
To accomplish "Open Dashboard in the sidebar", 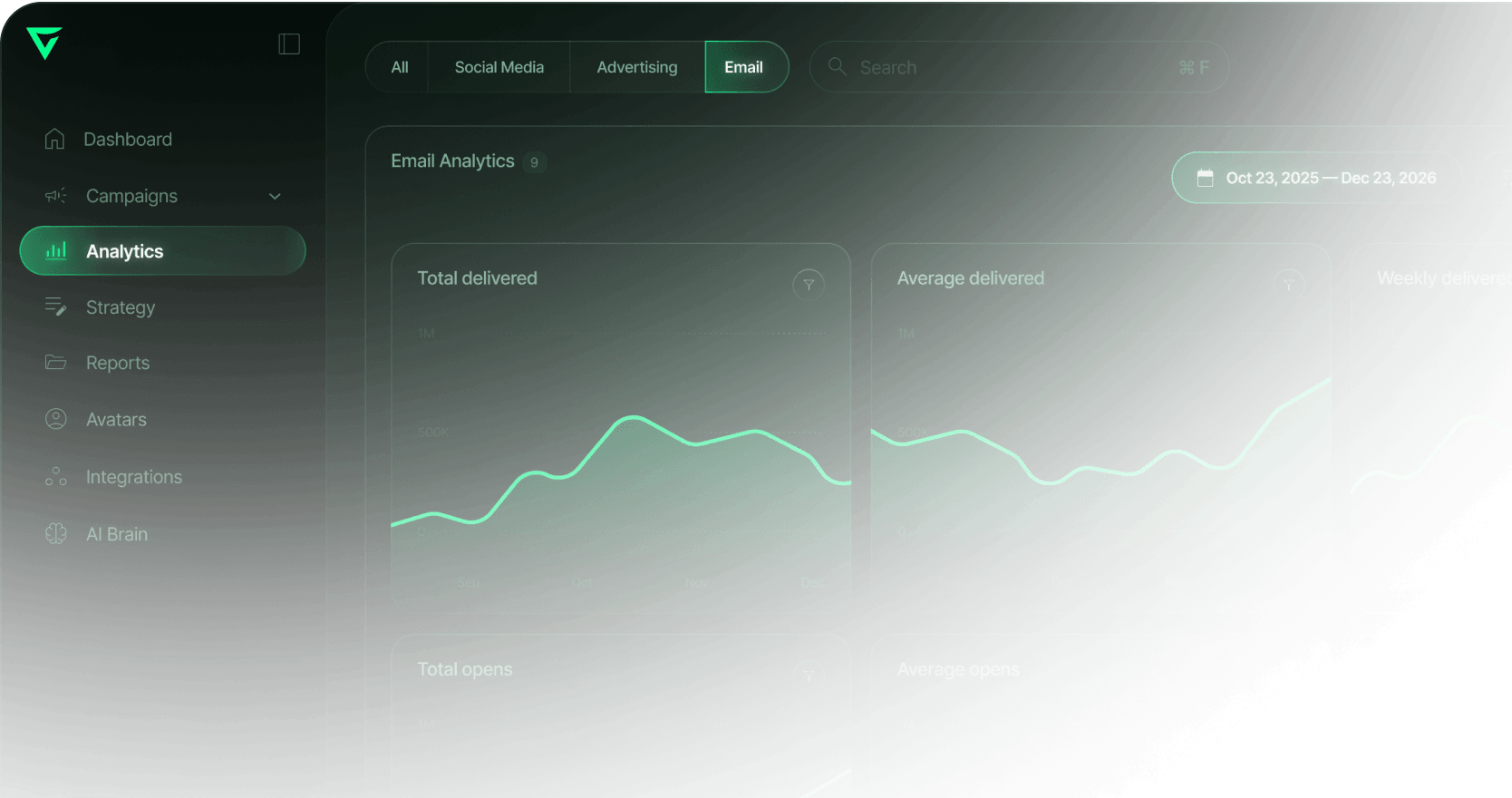I will [x=163, y=139].
